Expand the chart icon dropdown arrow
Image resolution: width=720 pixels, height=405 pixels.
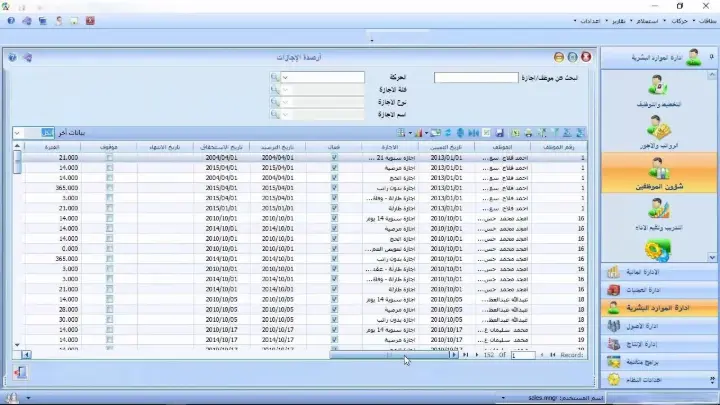click(427, 133)
